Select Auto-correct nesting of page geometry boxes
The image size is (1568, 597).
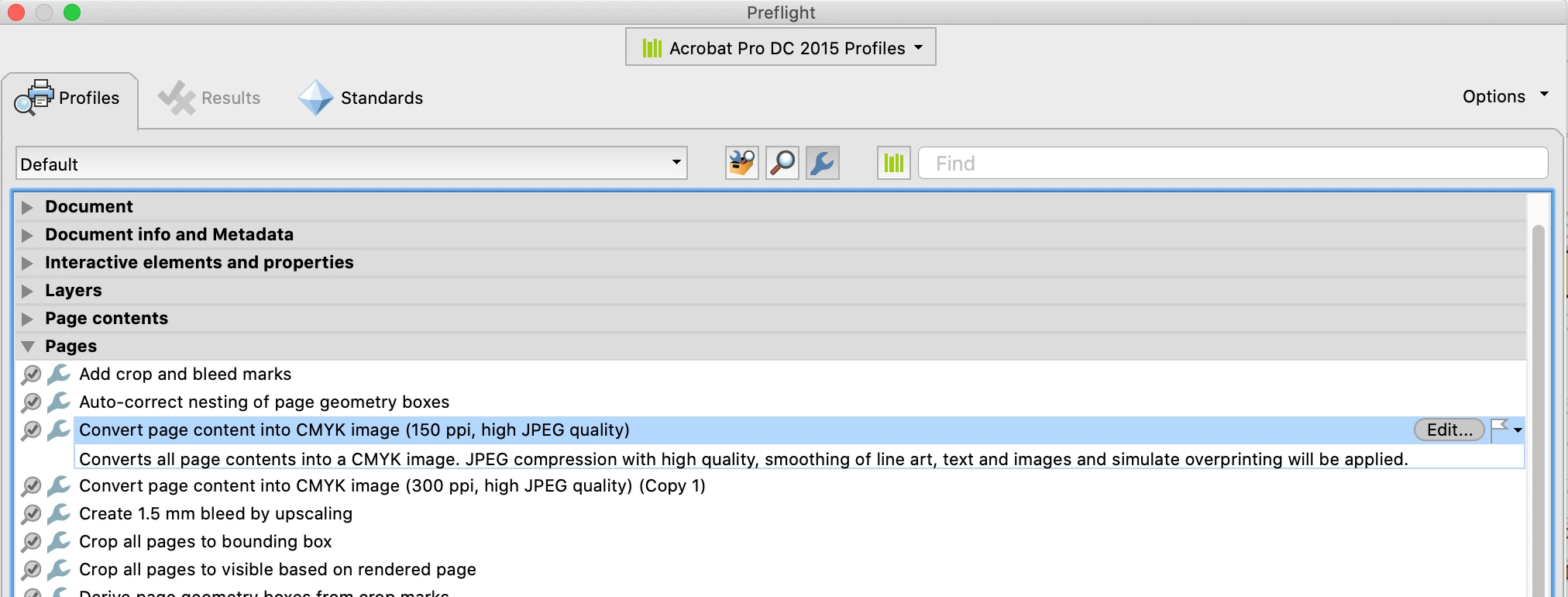pyautogui.click(x=264, y=402)
